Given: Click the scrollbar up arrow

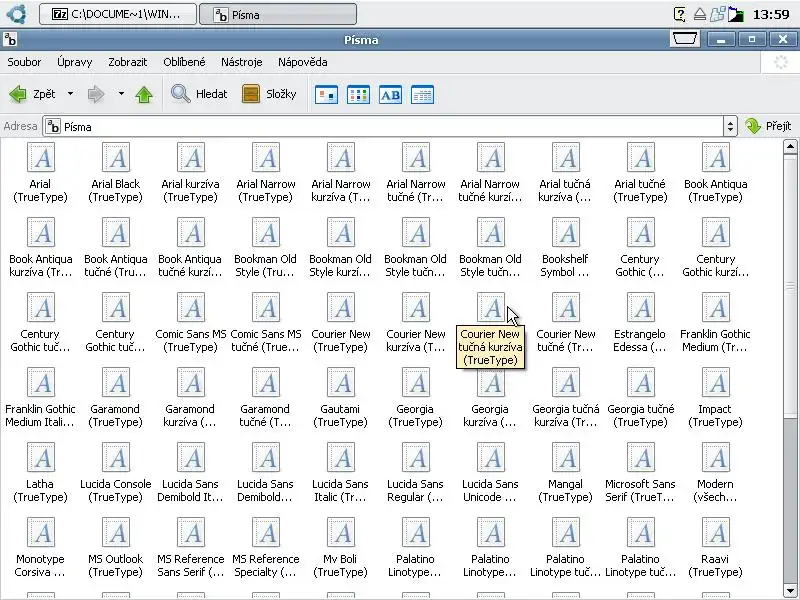Looking at the screenshot, I should [x=790, y=147].
